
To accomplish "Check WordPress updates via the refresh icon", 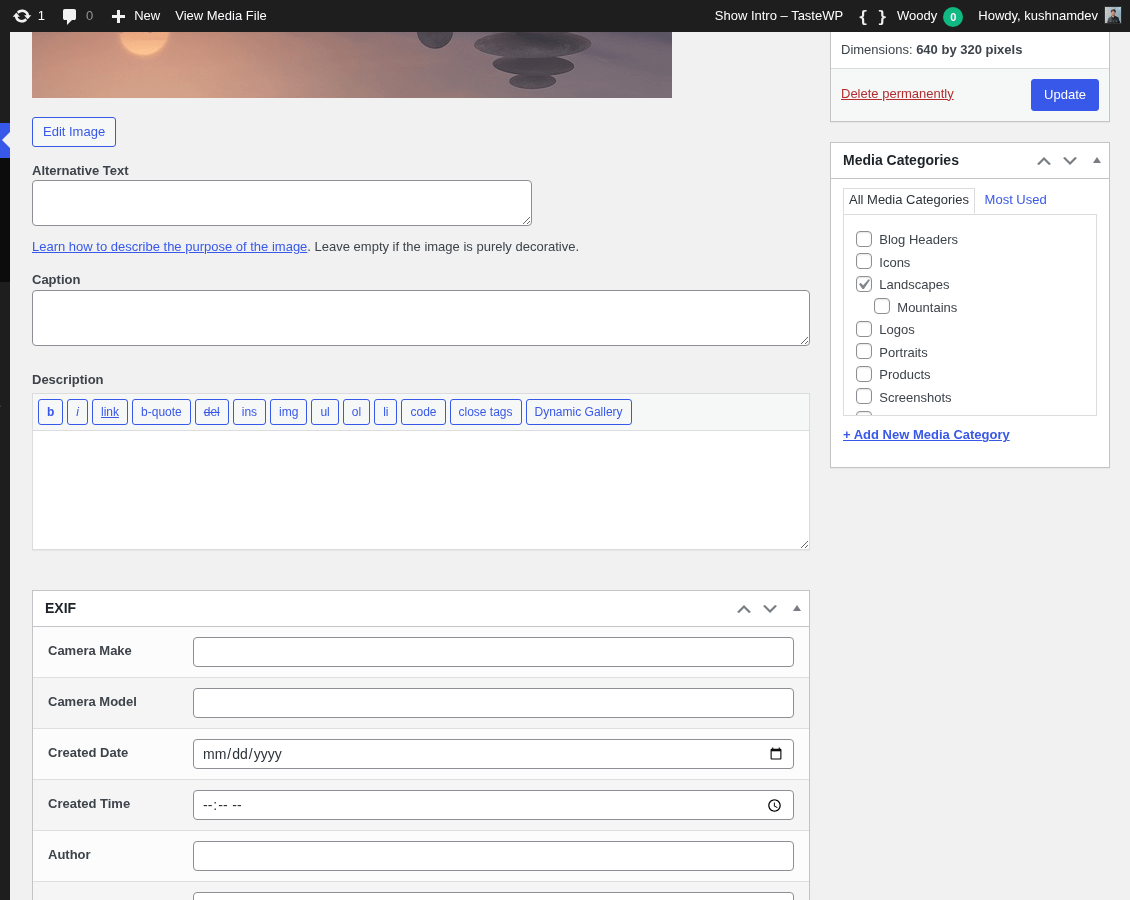I will [x=21, y=15].
